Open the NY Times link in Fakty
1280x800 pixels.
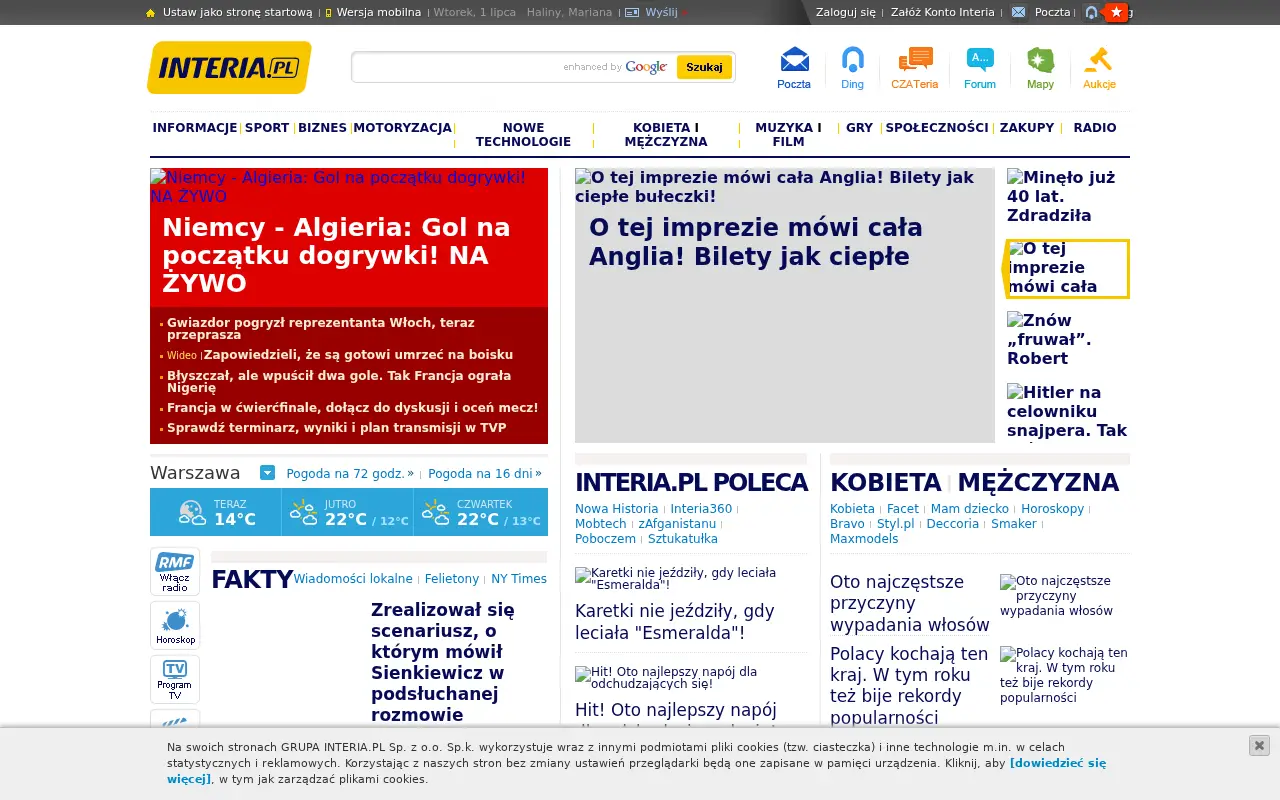(x=519, y=579)
